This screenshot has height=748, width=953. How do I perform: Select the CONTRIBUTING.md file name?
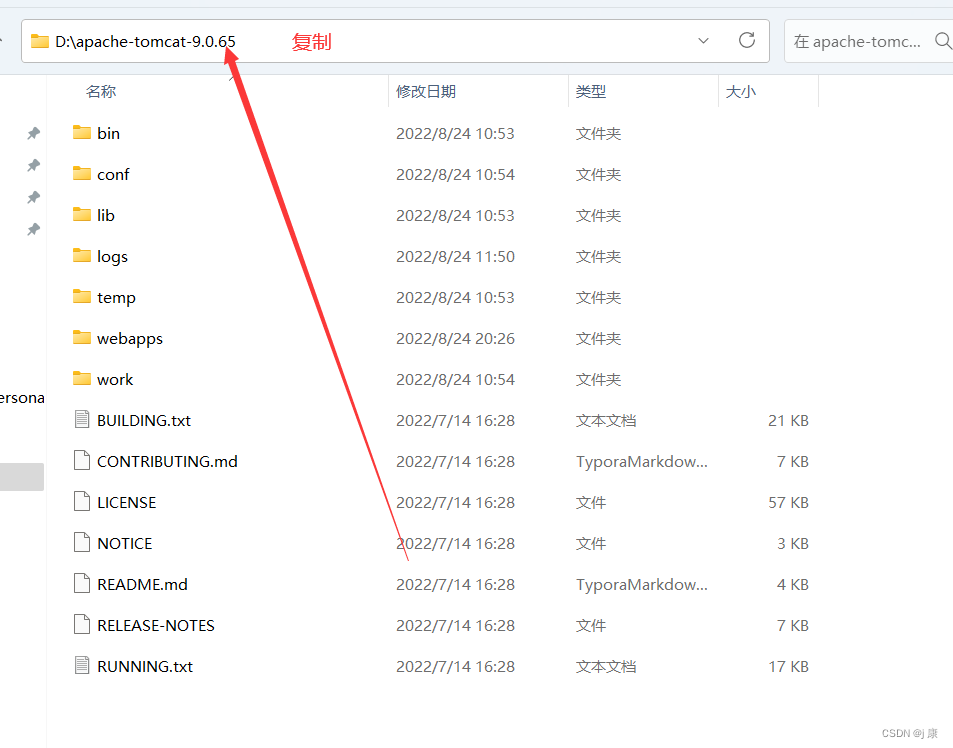167,461
